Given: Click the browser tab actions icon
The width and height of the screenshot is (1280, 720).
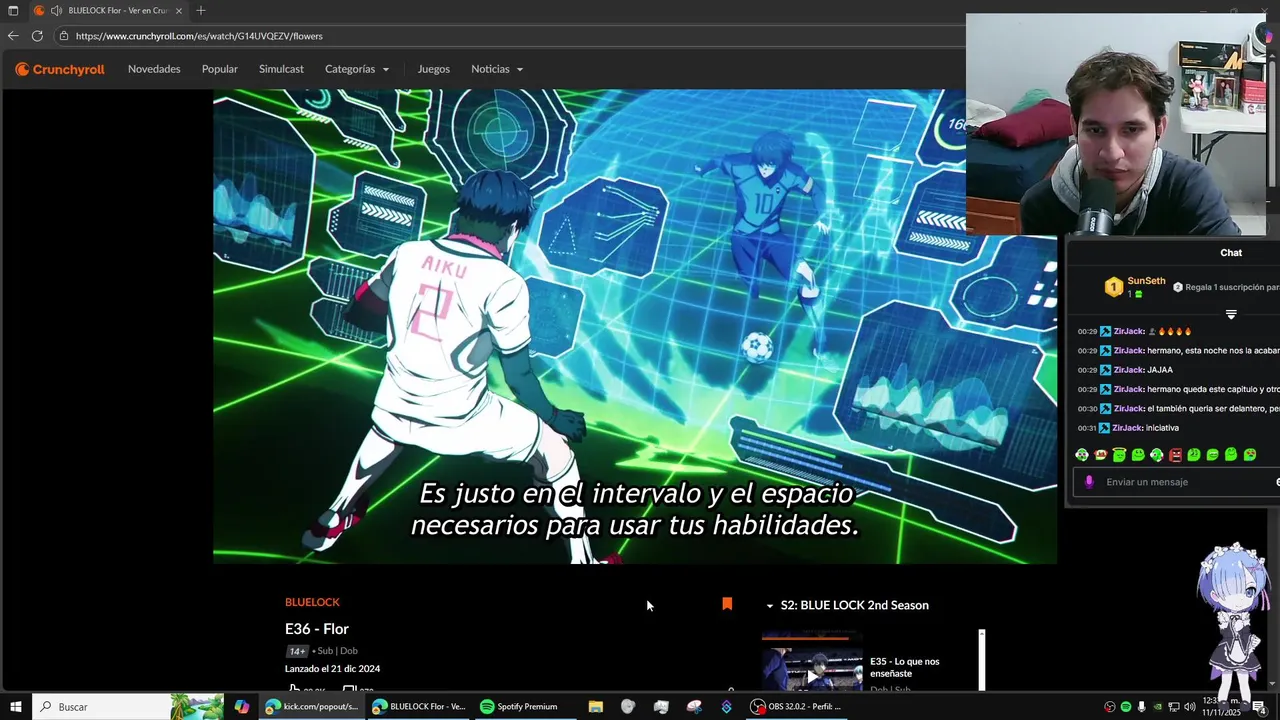Looking at the screenshot, I should coord(13,10).
